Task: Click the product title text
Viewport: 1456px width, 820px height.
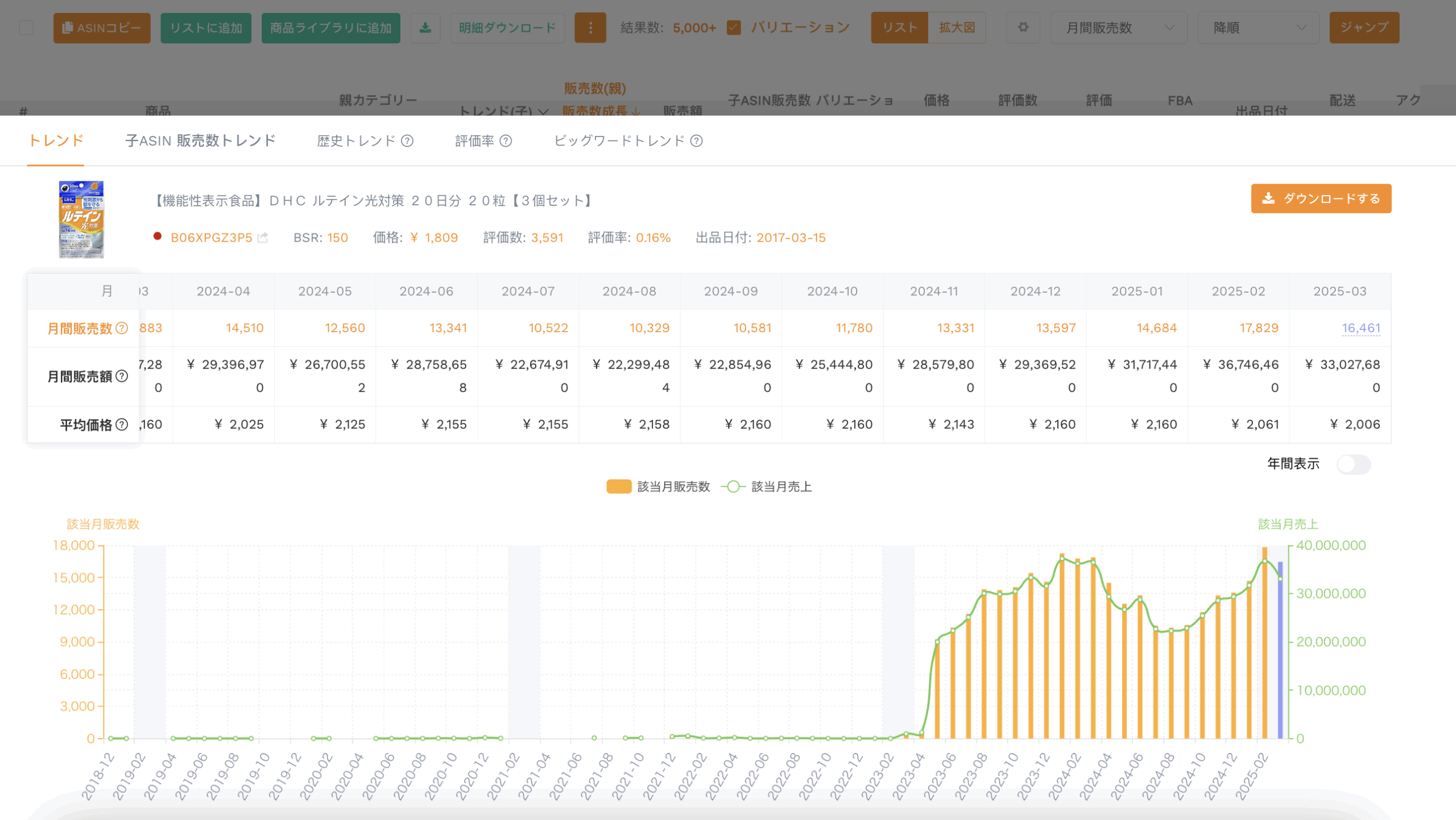Action: click(374, 200)
